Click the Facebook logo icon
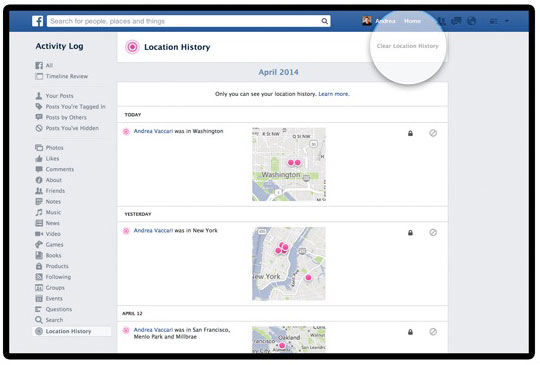540x365 pixels. coord(38,21)
